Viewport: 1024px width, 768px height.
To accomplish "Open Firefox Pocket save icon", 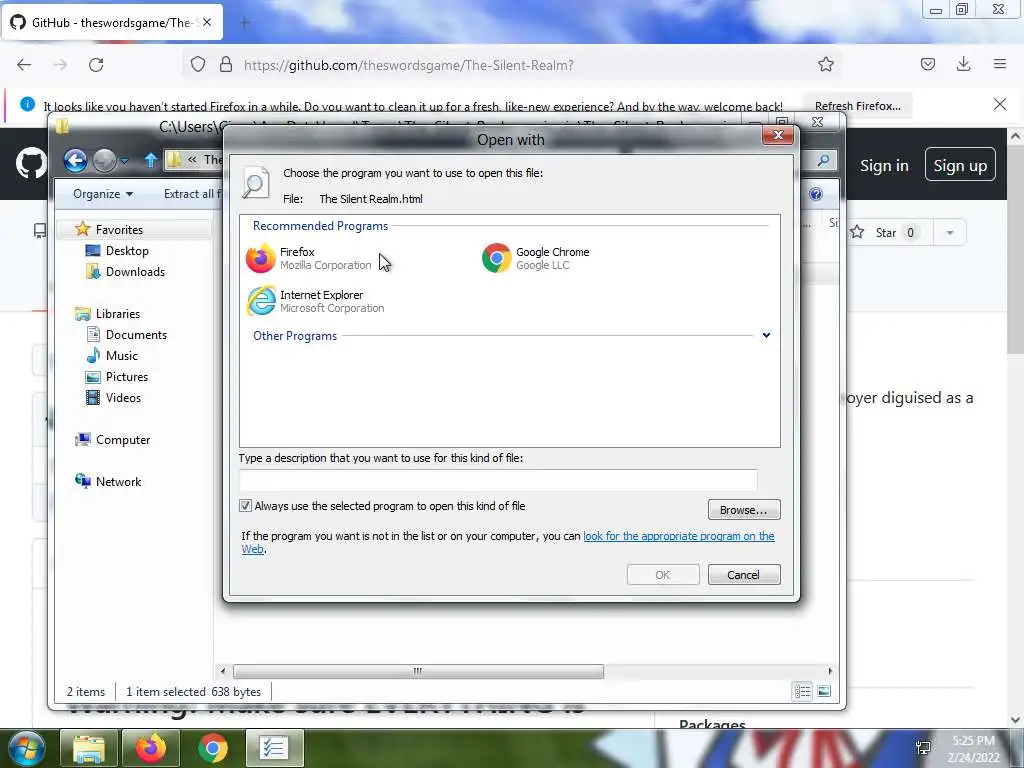I will point(928,64).
